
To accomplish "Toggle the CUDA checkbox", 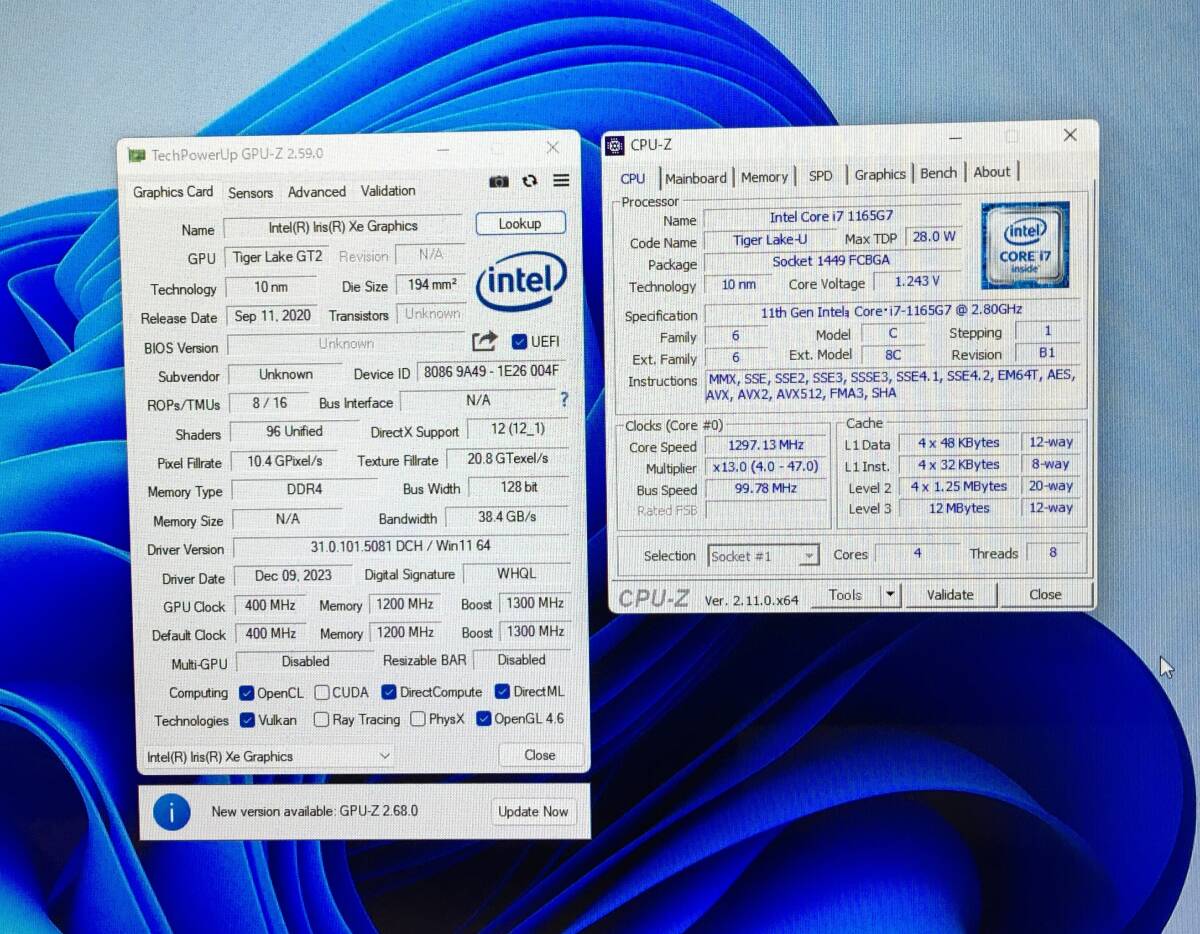I will (x=322, y=692).
